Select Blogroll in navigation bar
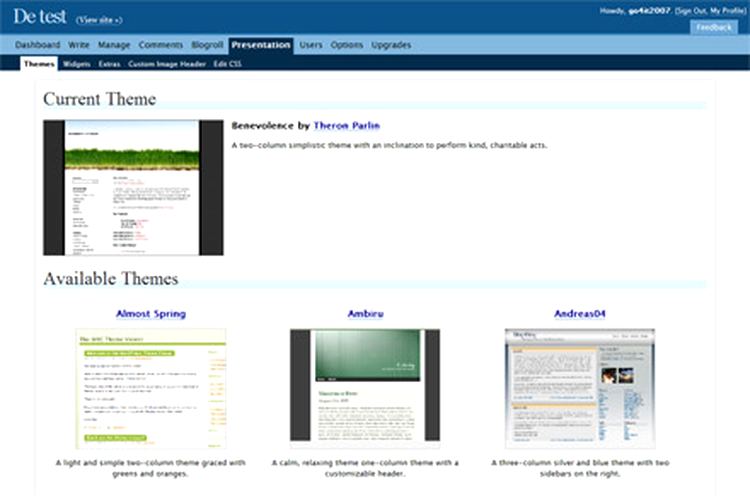 tap(207, 45)
